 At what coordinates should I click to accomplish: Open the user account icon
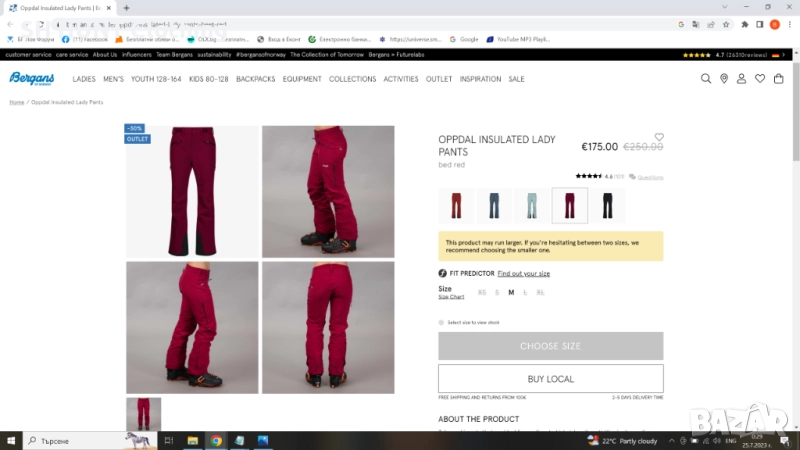(x=742, y=79)
